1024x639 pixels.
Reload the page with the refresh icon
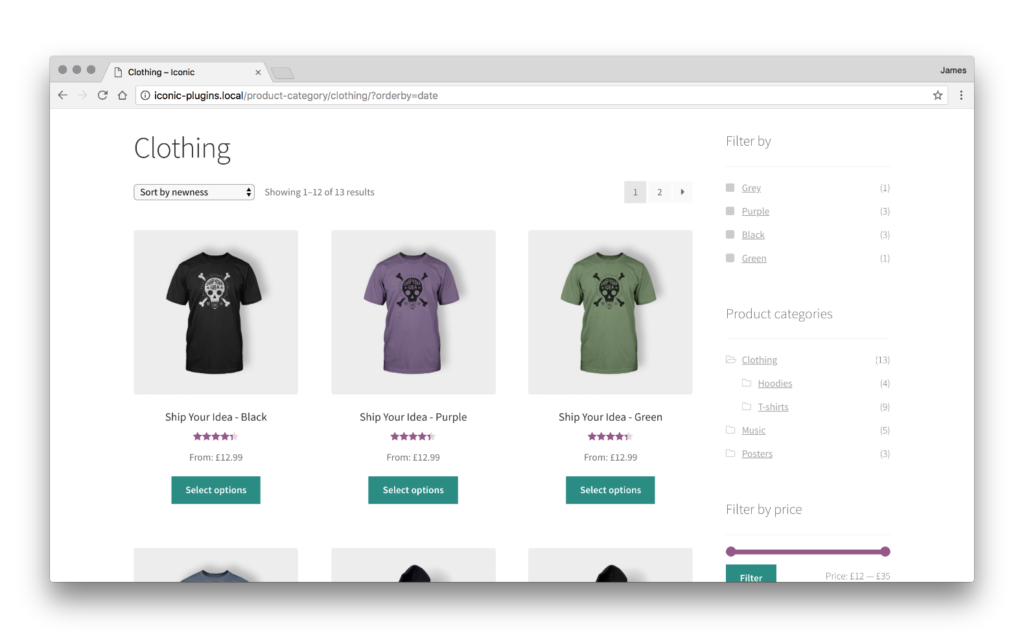103,96
